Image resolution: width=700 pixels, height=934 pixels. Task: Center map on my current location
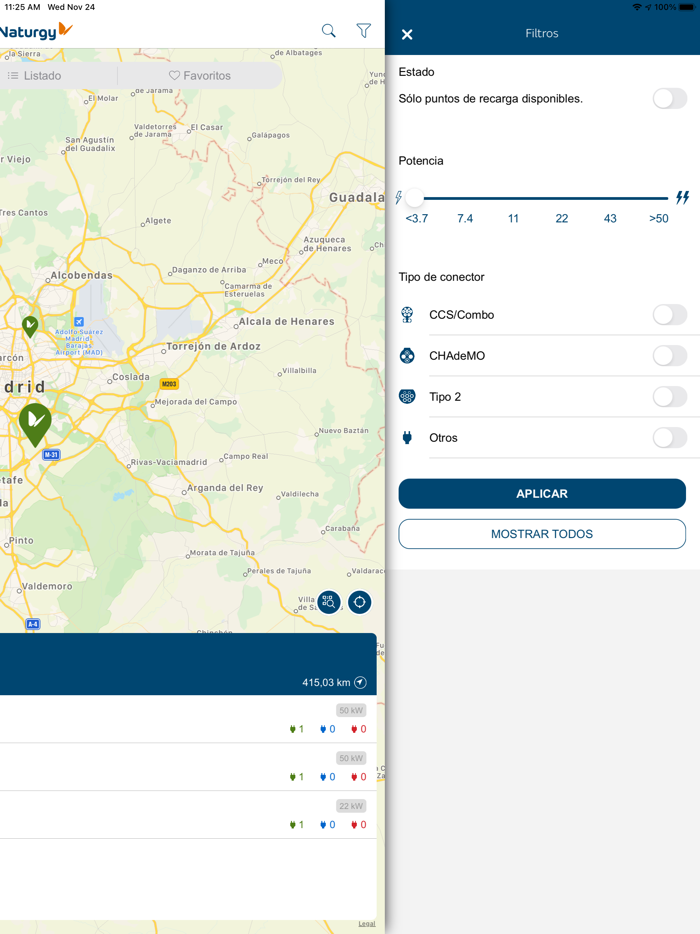359,602
